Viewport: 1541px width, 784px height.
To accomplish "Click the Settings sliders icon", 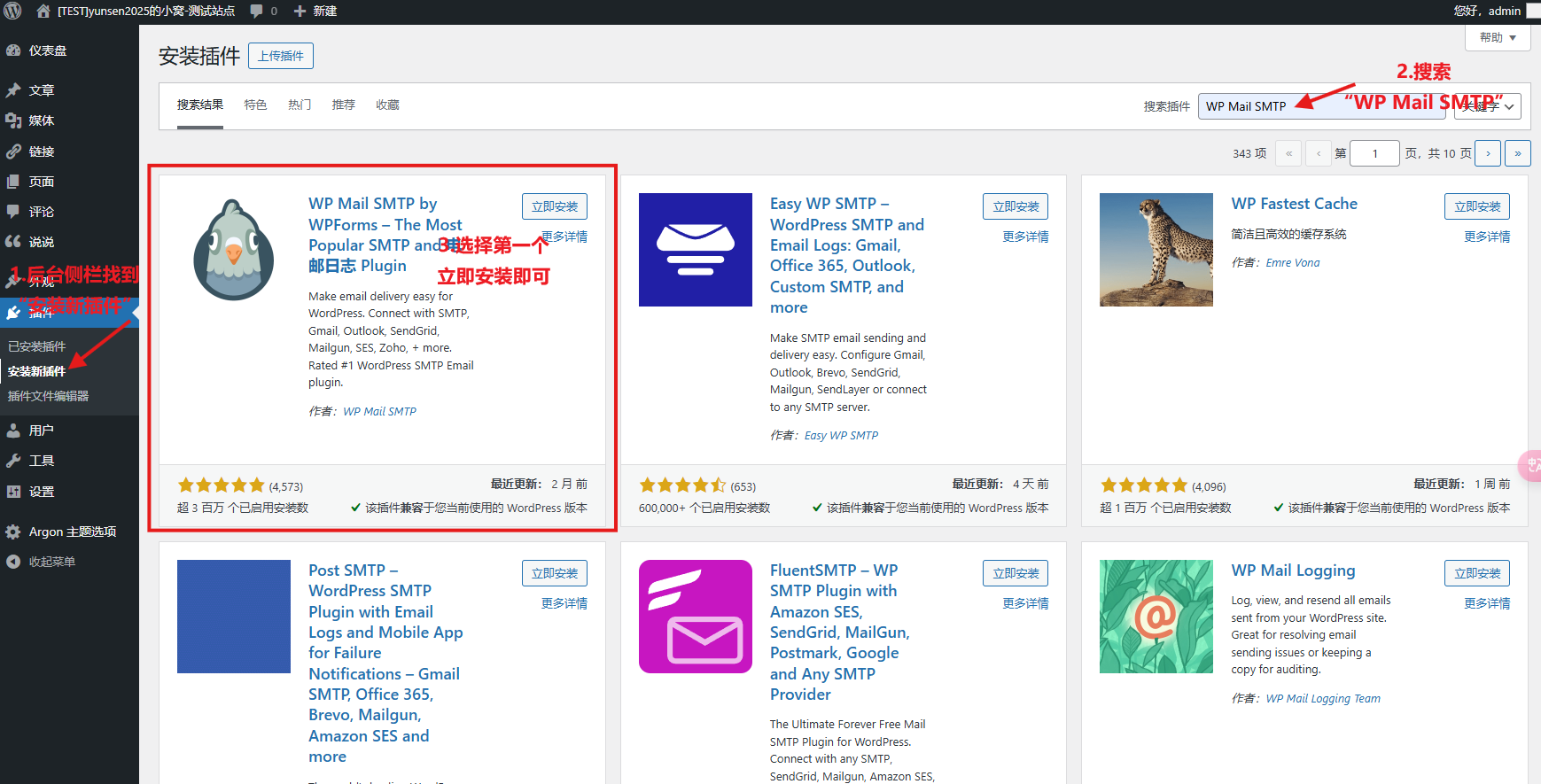I will coord(13,492).
